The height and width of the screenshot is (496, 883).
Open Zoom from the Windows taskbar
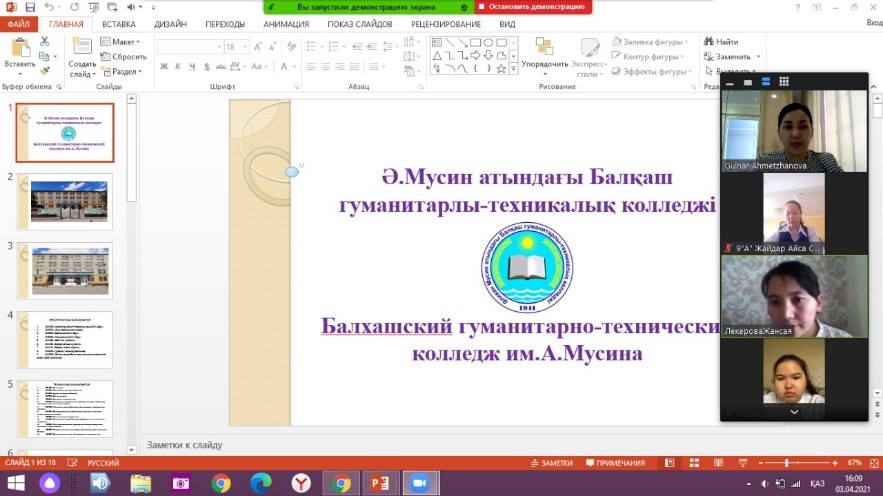(x=420, y=483)
